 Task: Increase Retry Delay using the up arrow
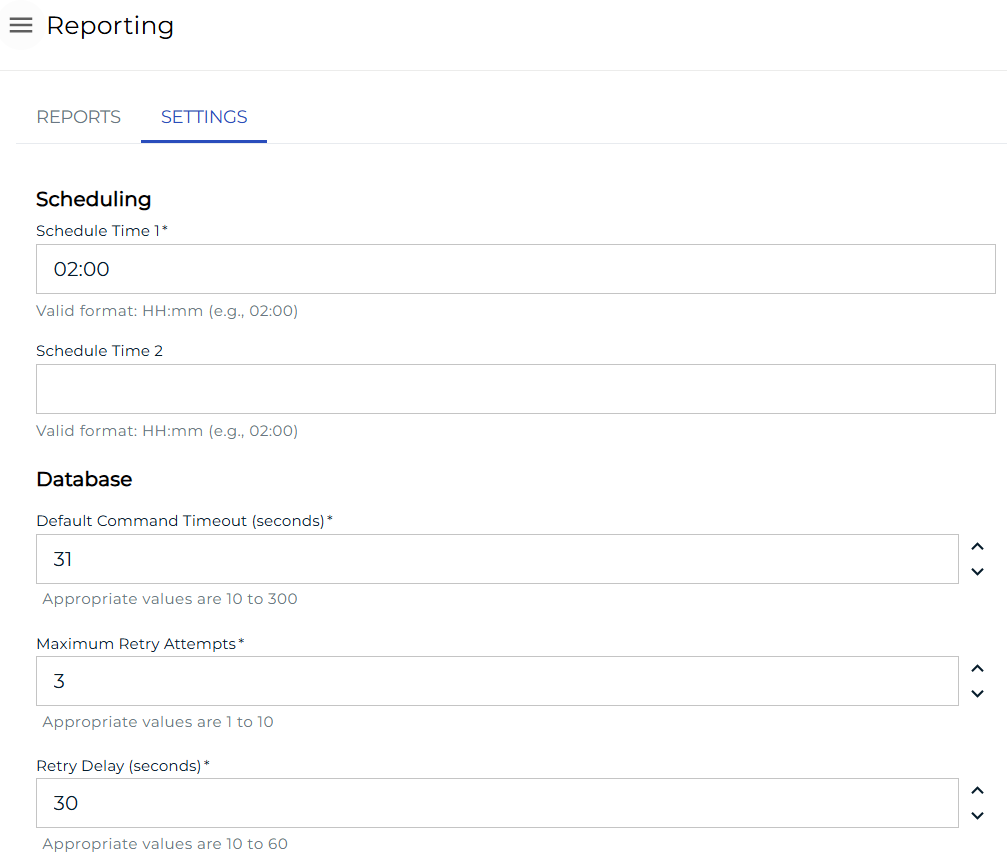(x=977, y=790)
